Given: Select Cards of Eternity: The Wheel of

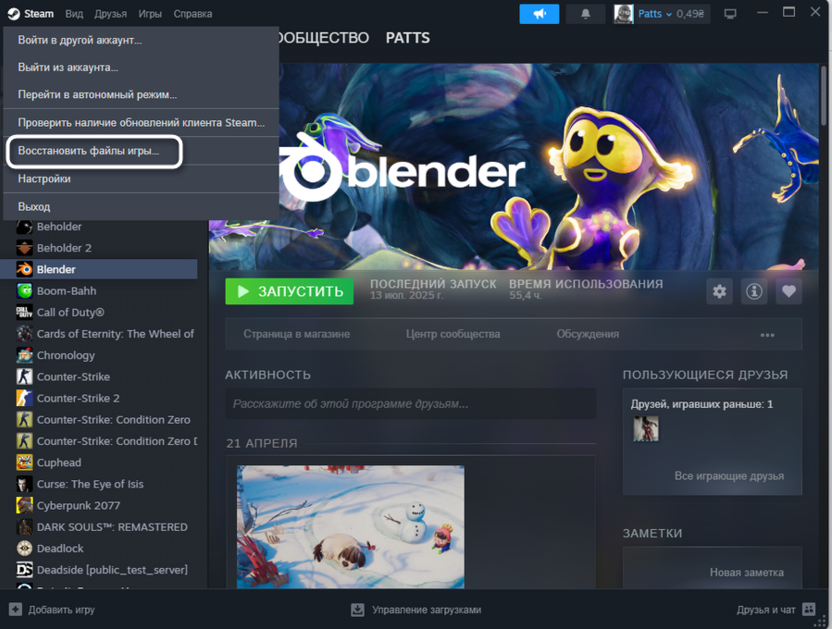Looking at the screenshot, I should (x=99, y=334).
